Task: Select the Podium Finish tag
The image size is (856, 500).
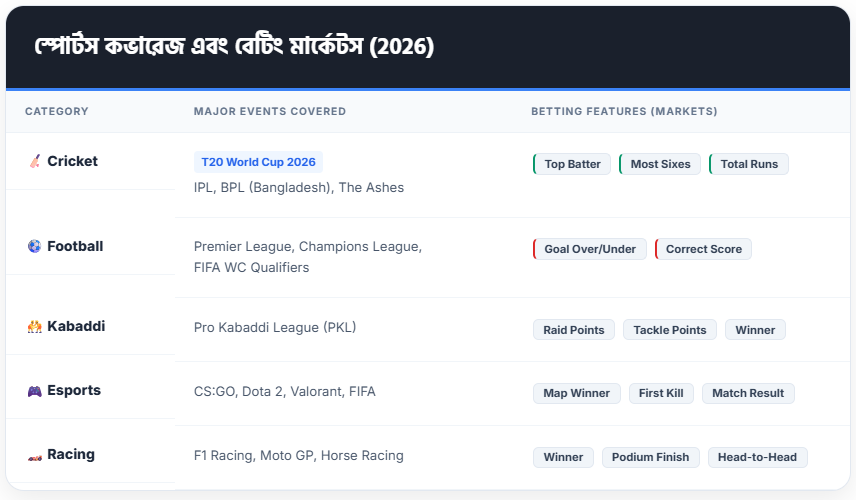Action: click(x=651, y=457)
